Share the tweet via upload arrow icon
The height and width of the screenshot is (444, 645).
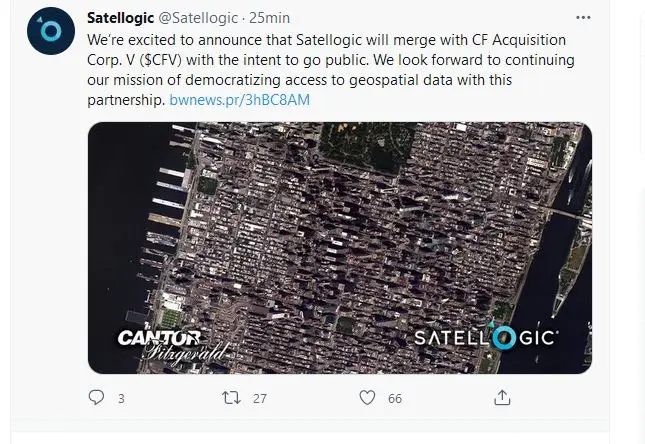coord(502,398)
